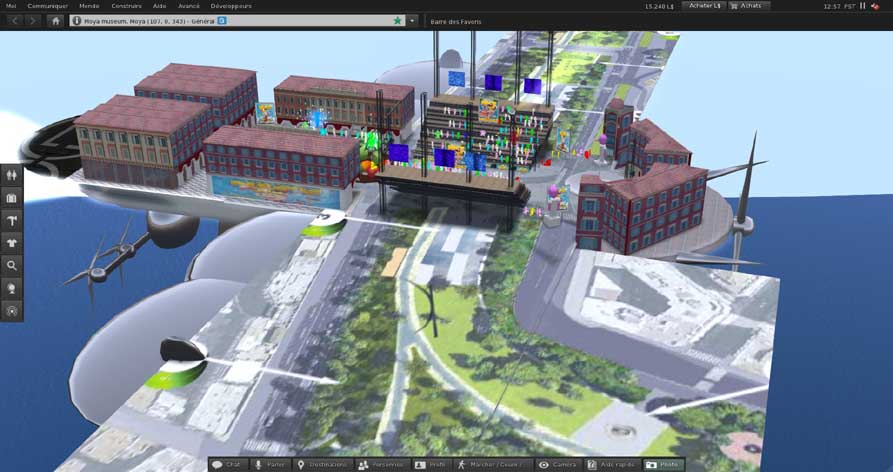Open the General maturity rating badge
Viewport: 893px width, 472px height.
tap(222, 20)
